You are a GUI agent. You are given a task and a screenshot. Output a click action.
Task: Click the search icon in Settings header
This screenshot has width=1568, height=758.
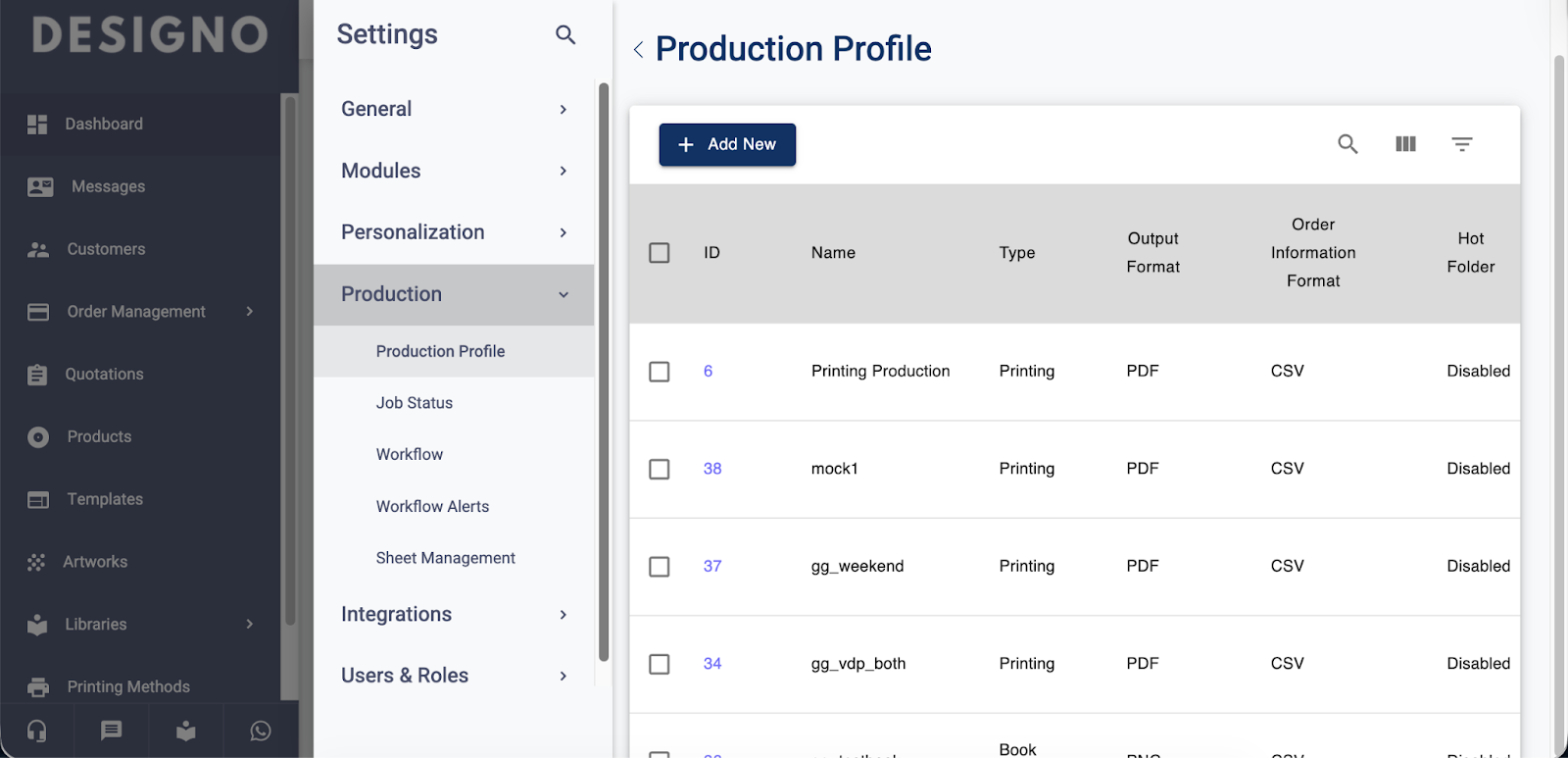(565, 35)
